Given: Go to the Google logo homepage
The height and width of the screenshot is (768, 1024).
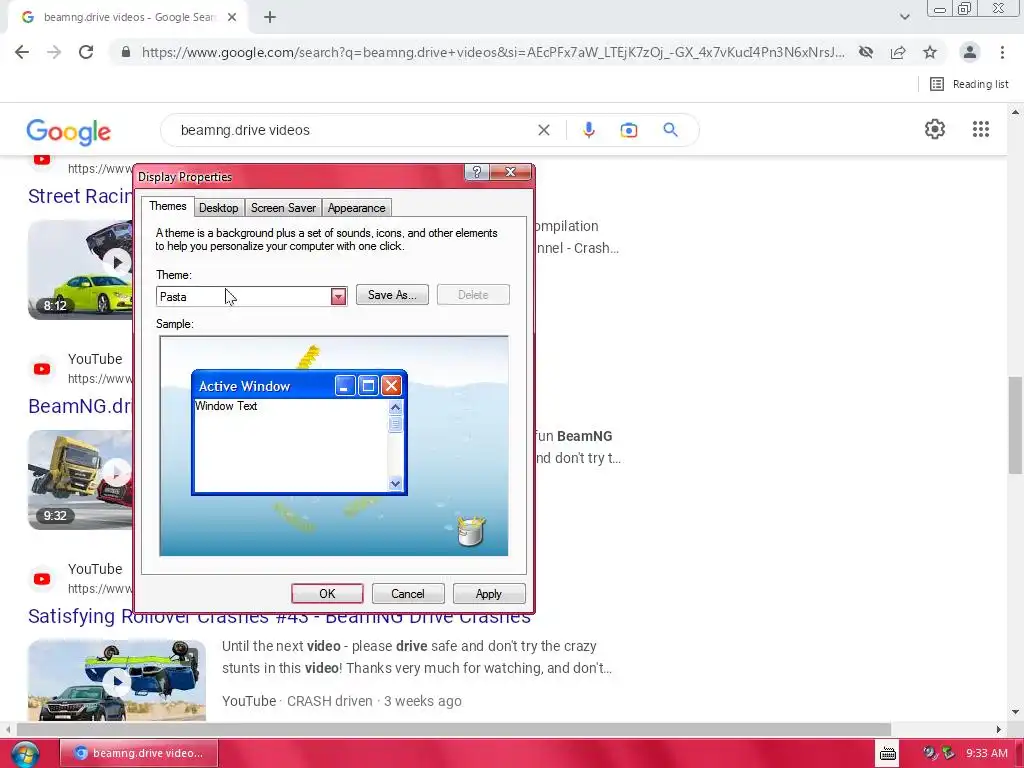Looking at the screenshot, I should pyautogui.click(x=69, y=131).
